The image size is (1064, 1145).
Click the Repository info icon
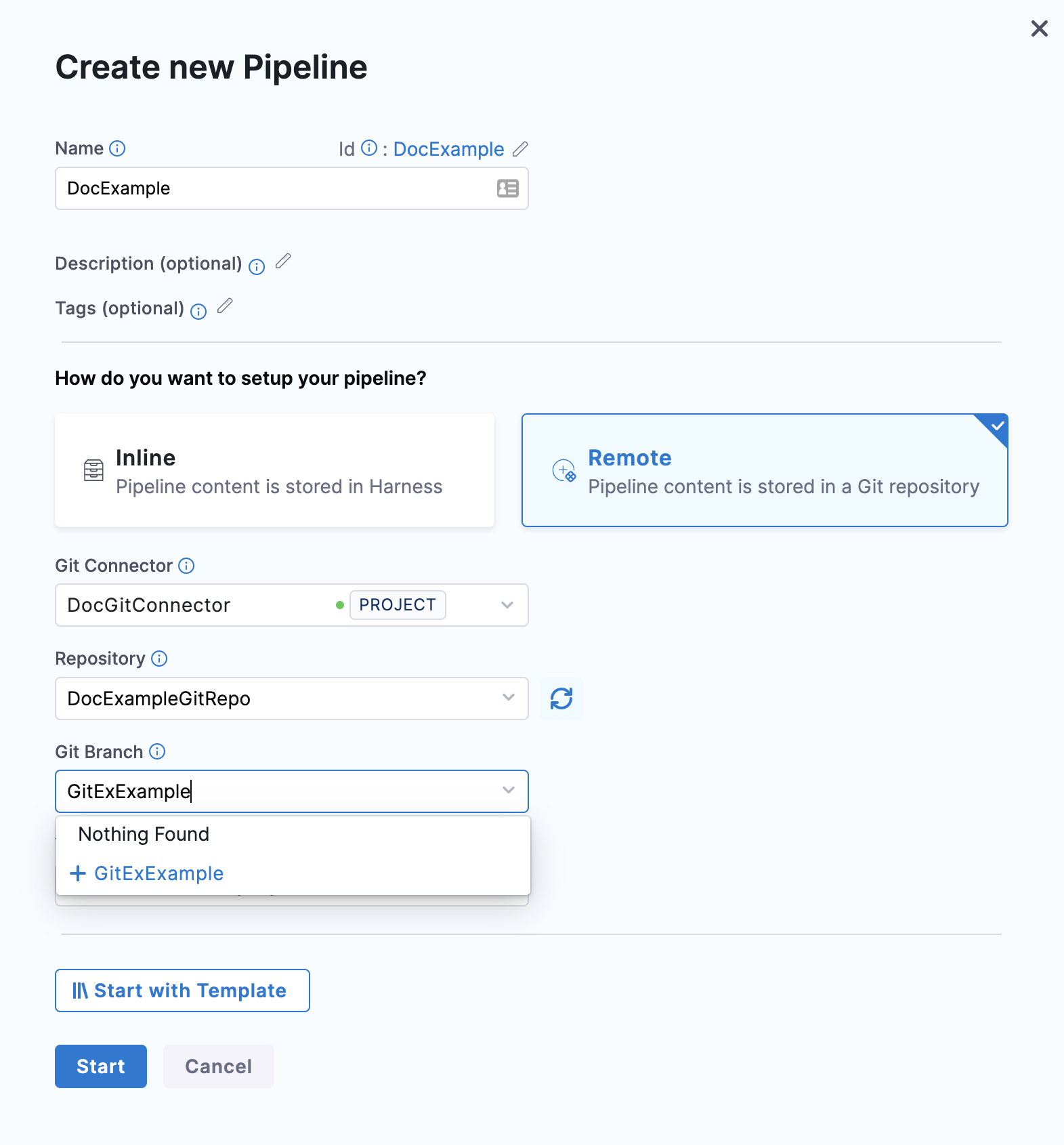[159, 659]
